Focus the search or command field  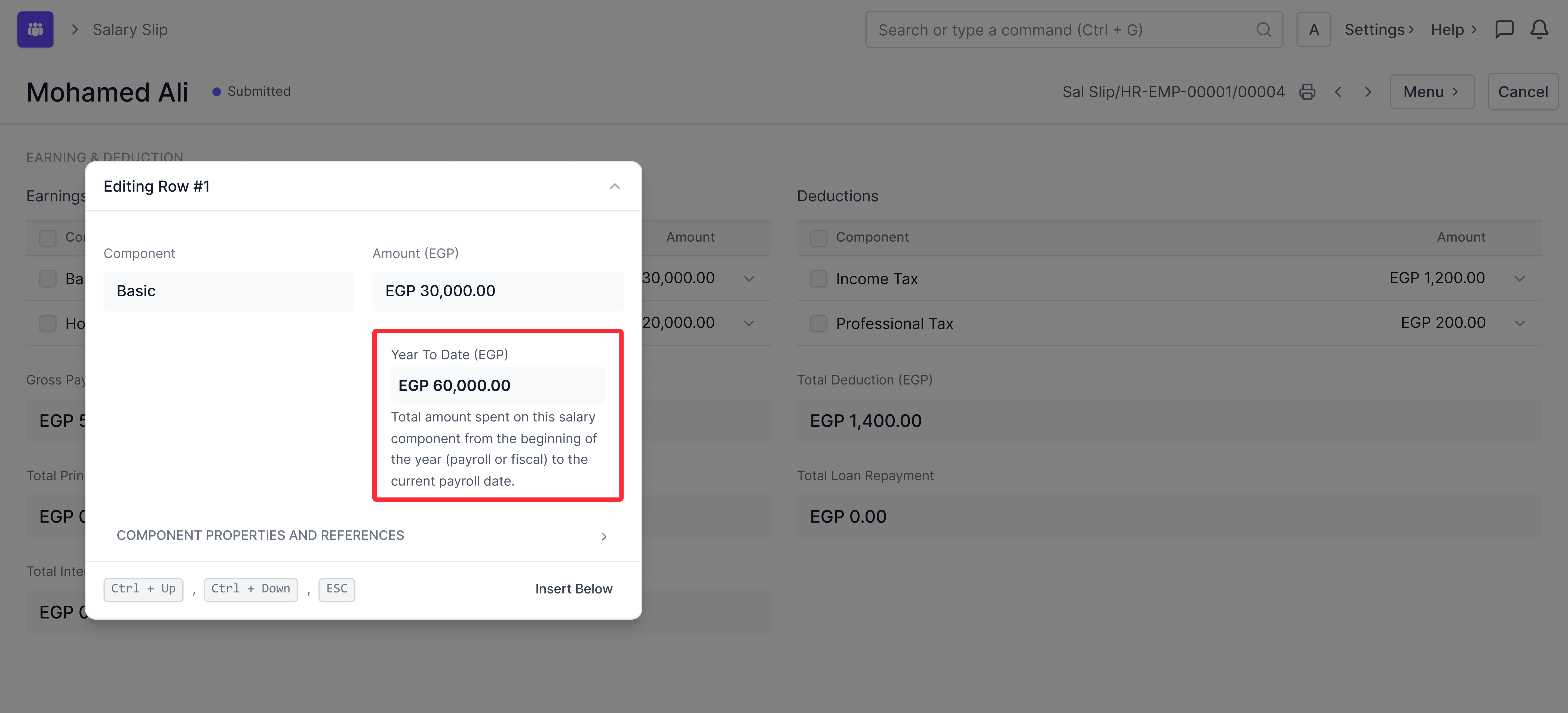[x=1059, y=30]
